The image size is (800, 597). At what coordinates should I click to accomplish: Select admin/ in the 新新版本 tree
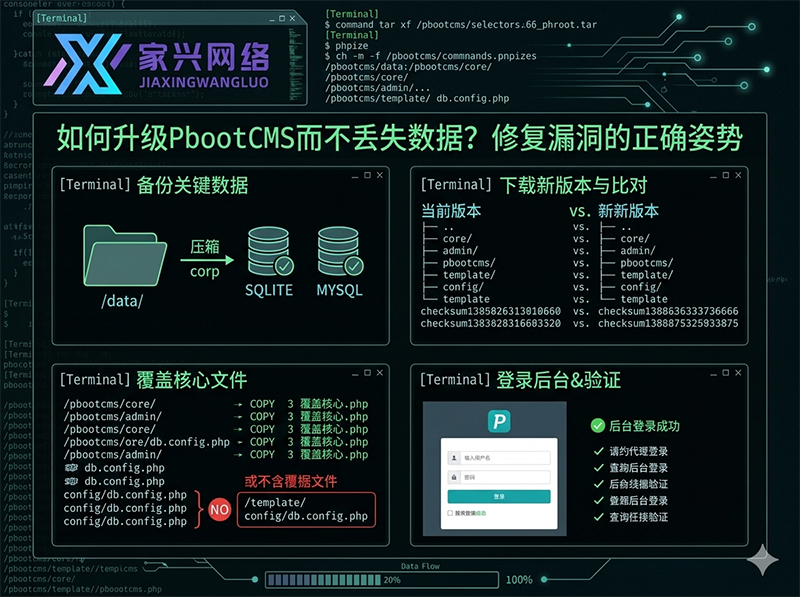638,251
